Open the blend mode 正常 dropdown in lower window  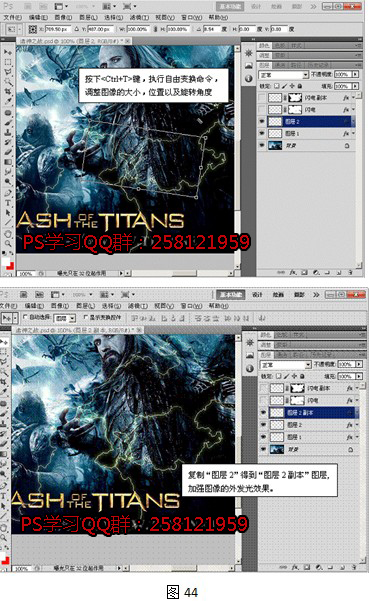[286, 365]
